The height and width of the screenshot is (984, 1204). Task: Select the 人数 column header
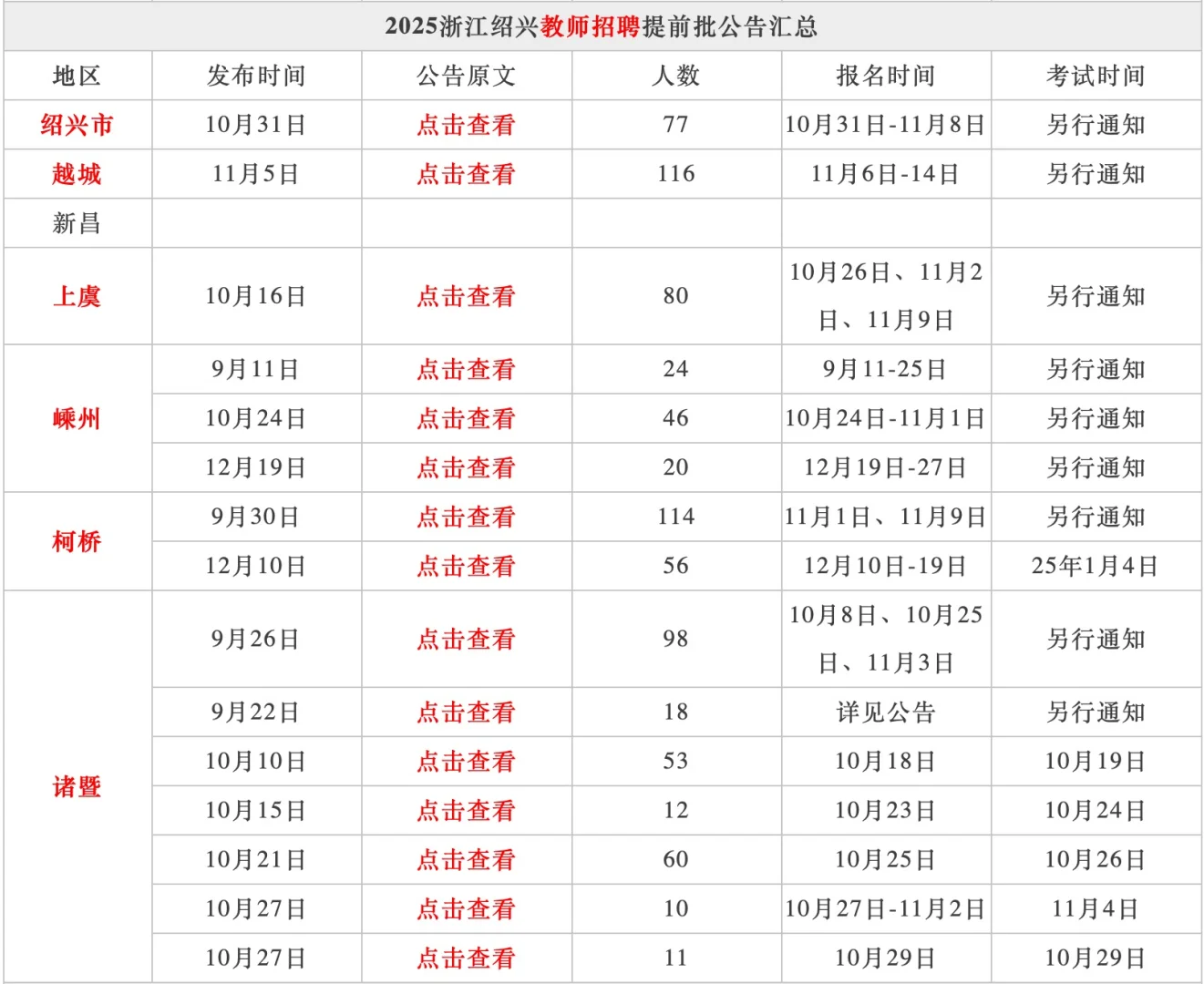coord(676,76)
